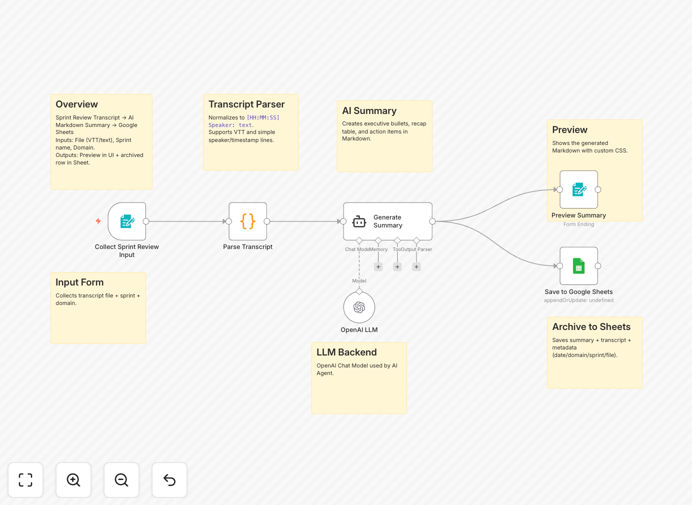
Task: Select the Collect Sprint Review Input node
Action: (127, 221)
